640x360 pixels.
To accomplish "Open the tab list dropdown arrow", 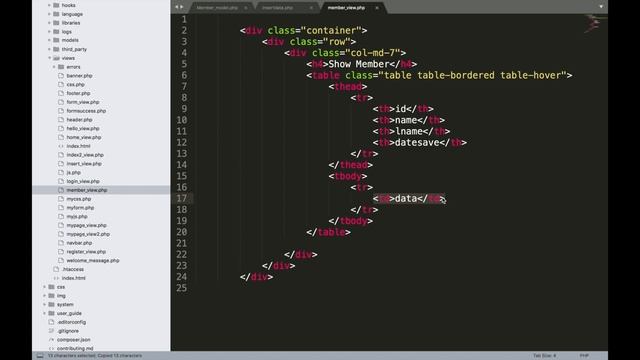I will coord(601,7).
